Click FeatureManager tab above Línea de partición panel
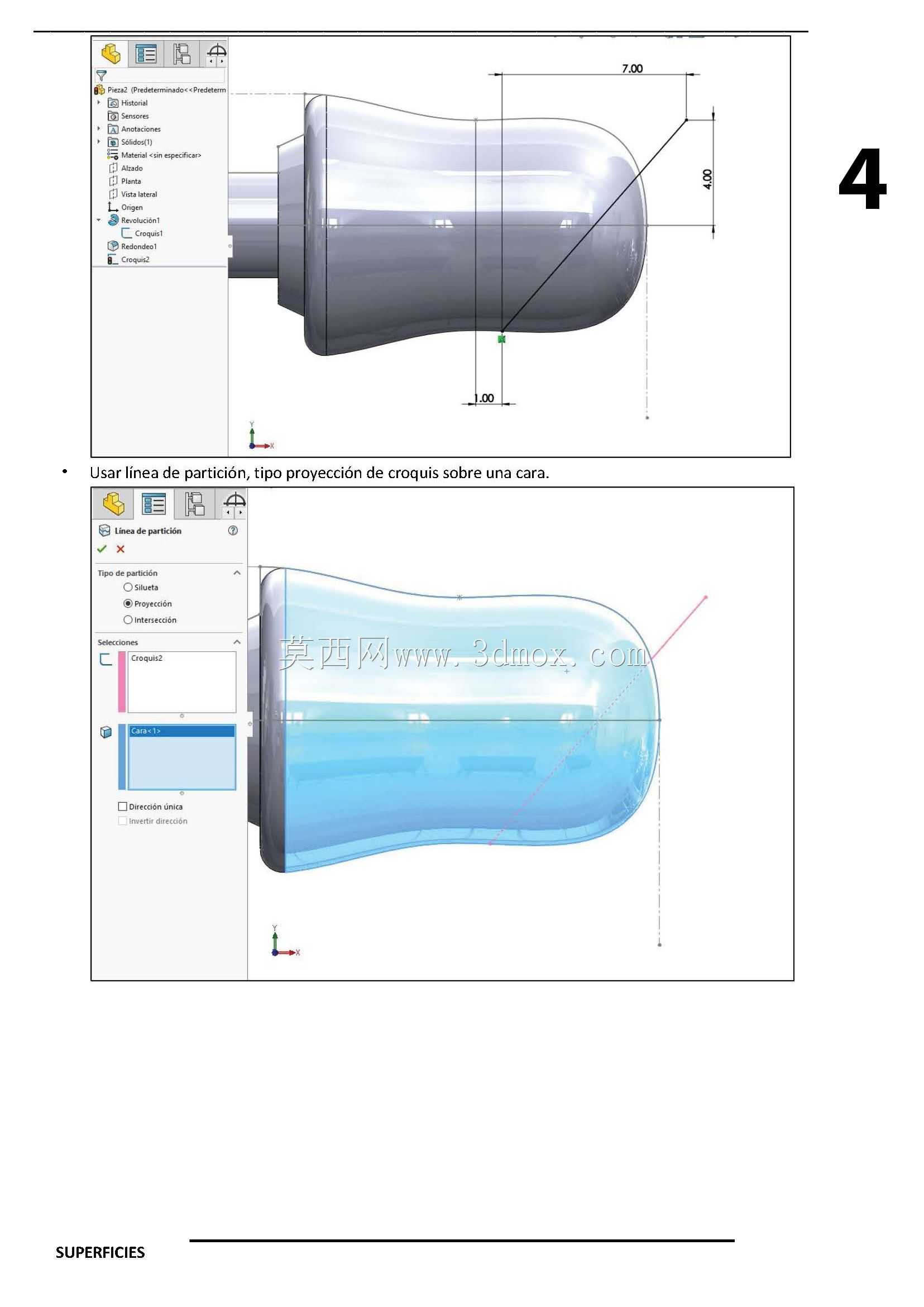Viewport: 924px width, 1307px height. click(x=114, y=504)
